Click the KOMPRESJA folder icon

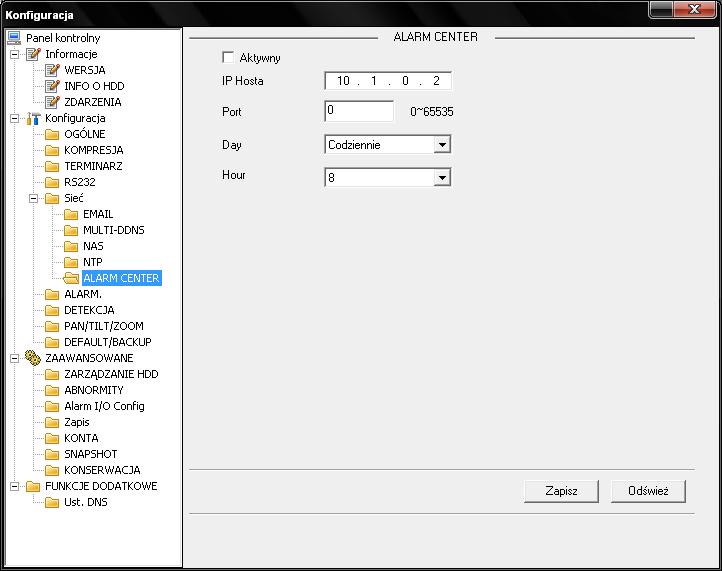coord(53,150)
